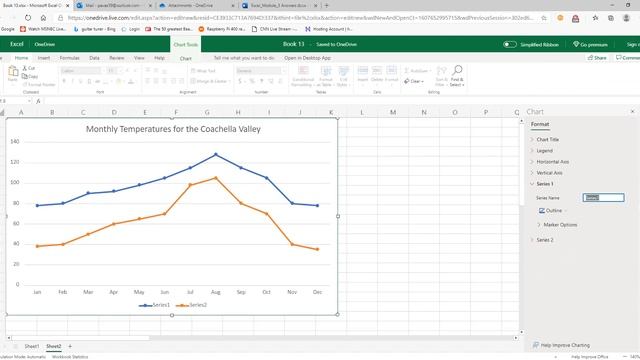Toggle the Simplified Ribbon switch

click(509, 44)
